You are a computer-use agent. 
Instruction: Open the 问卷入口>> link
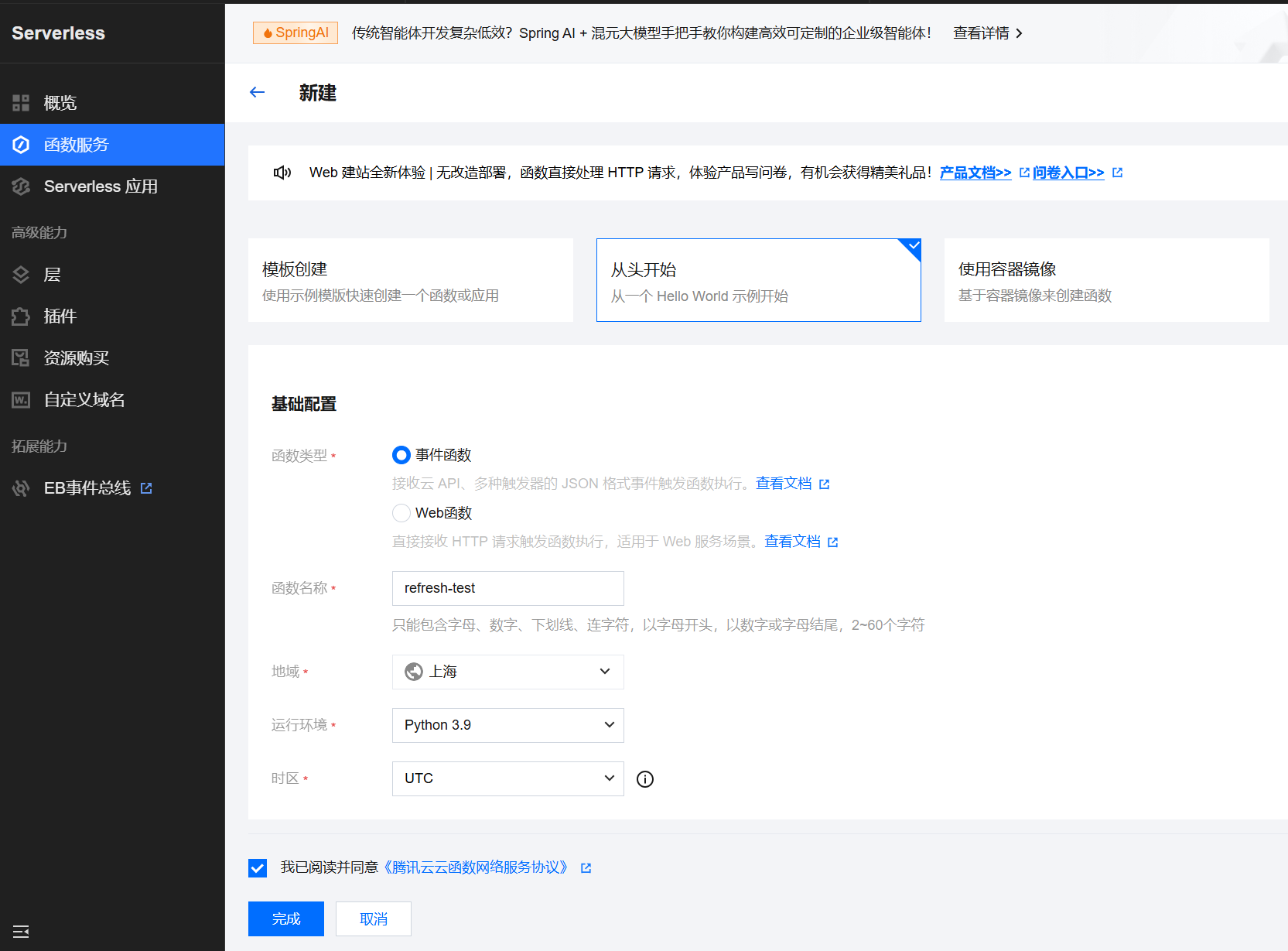point(1068,173)
